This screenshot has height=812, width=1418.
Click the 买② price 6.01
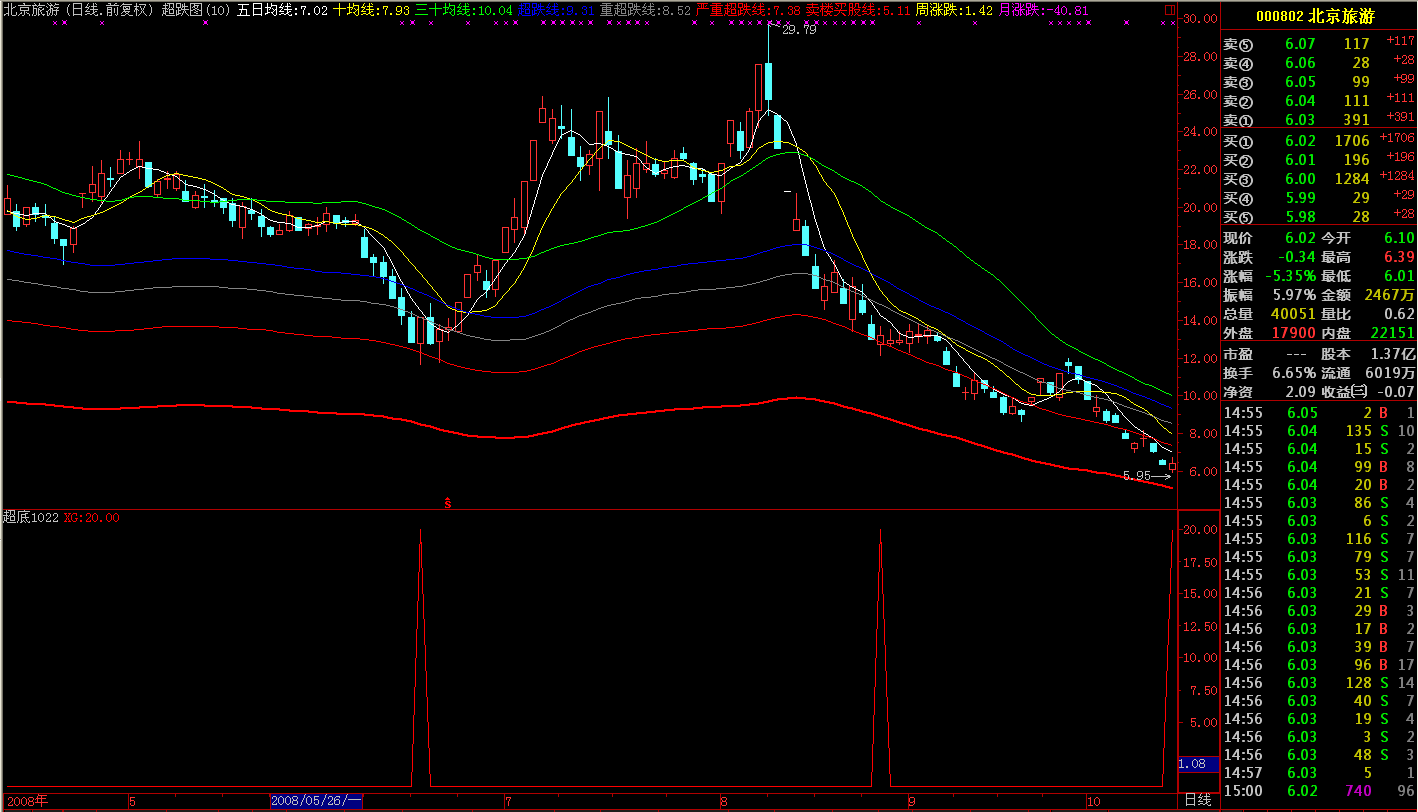tap(1300, 160)
